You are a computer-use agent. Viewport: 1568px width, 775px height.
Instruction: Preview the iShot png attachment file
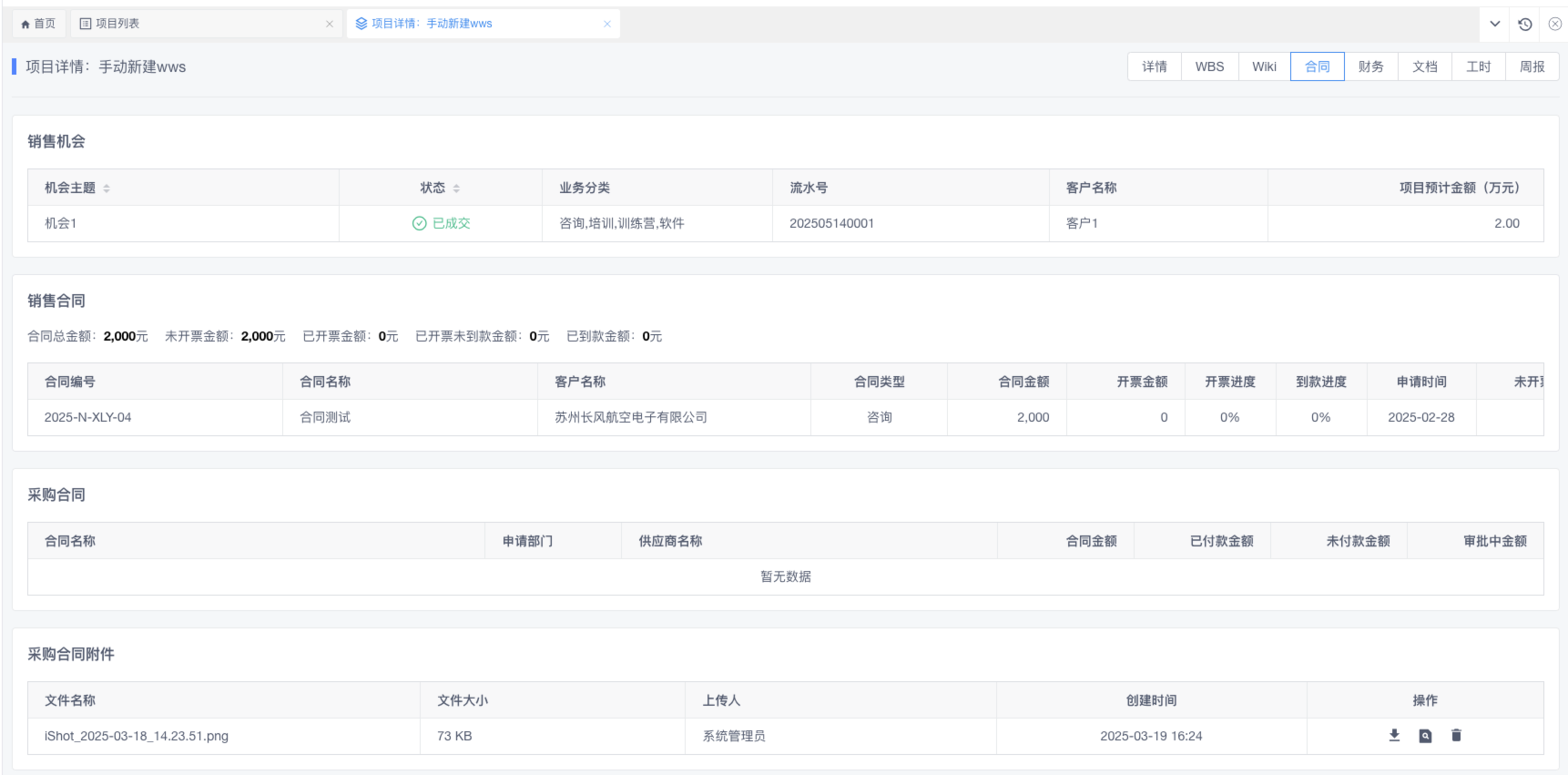(1425, 735)
